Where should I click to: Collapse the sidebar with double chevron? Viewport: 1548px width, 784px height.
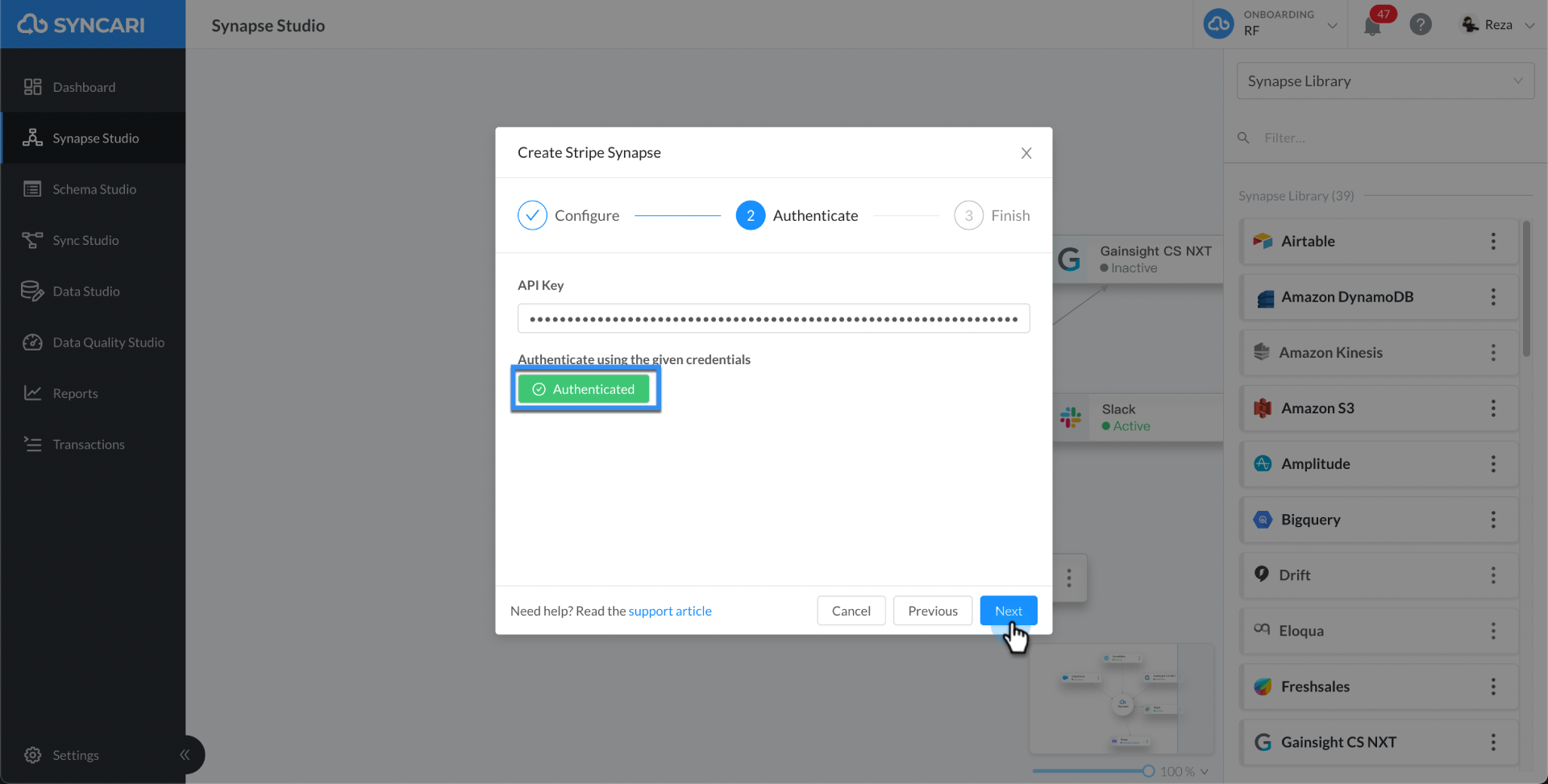click(x=185, y=755)
